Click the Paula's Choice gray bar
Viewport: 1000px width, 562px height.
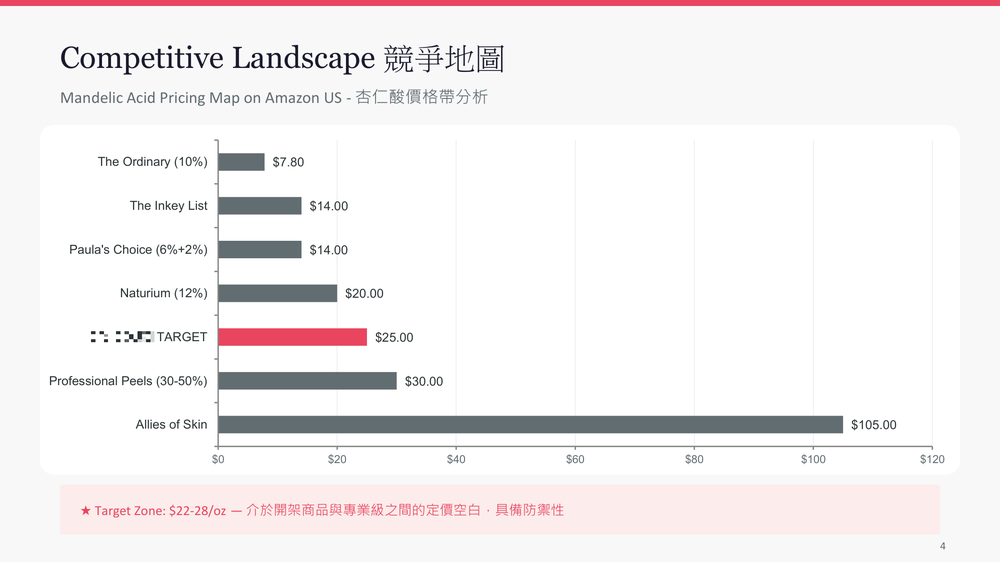click(260, 249)
